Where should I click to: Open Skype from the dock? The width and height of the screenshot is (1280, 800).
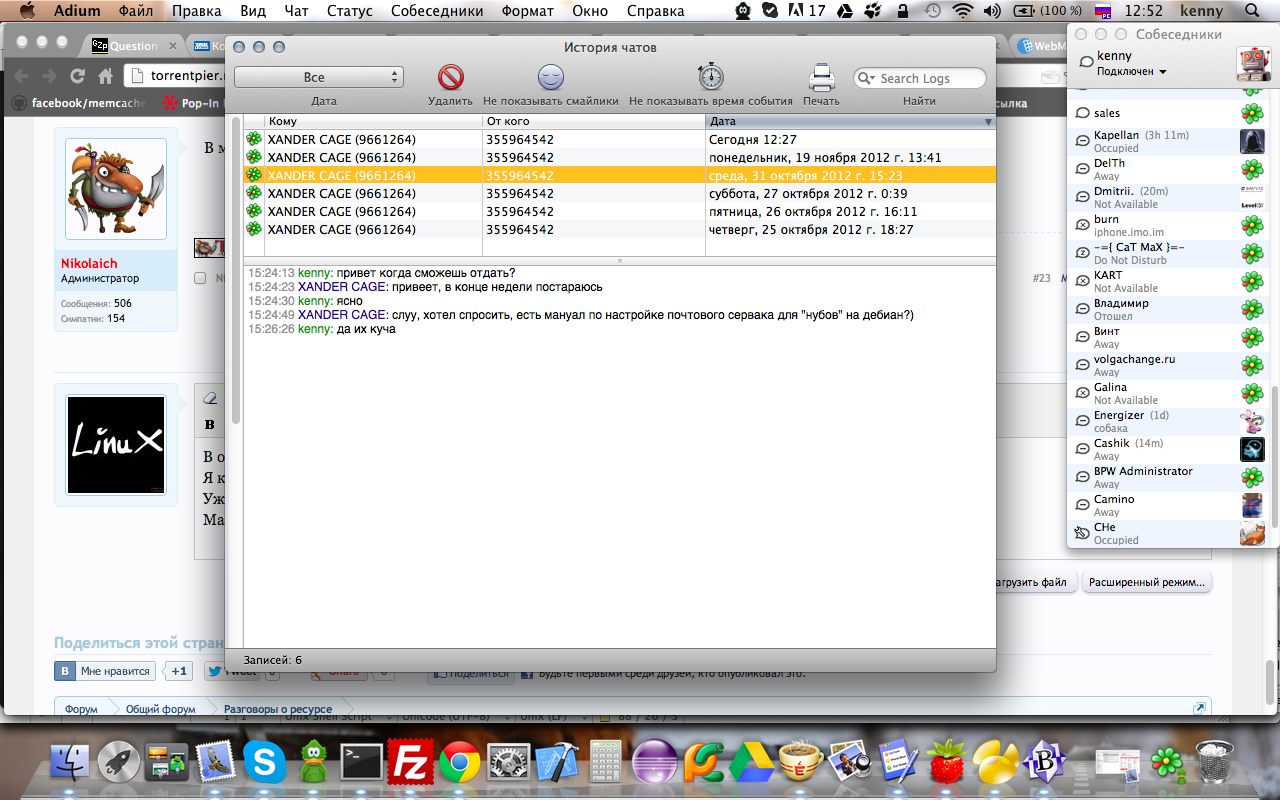pos(264,764)
